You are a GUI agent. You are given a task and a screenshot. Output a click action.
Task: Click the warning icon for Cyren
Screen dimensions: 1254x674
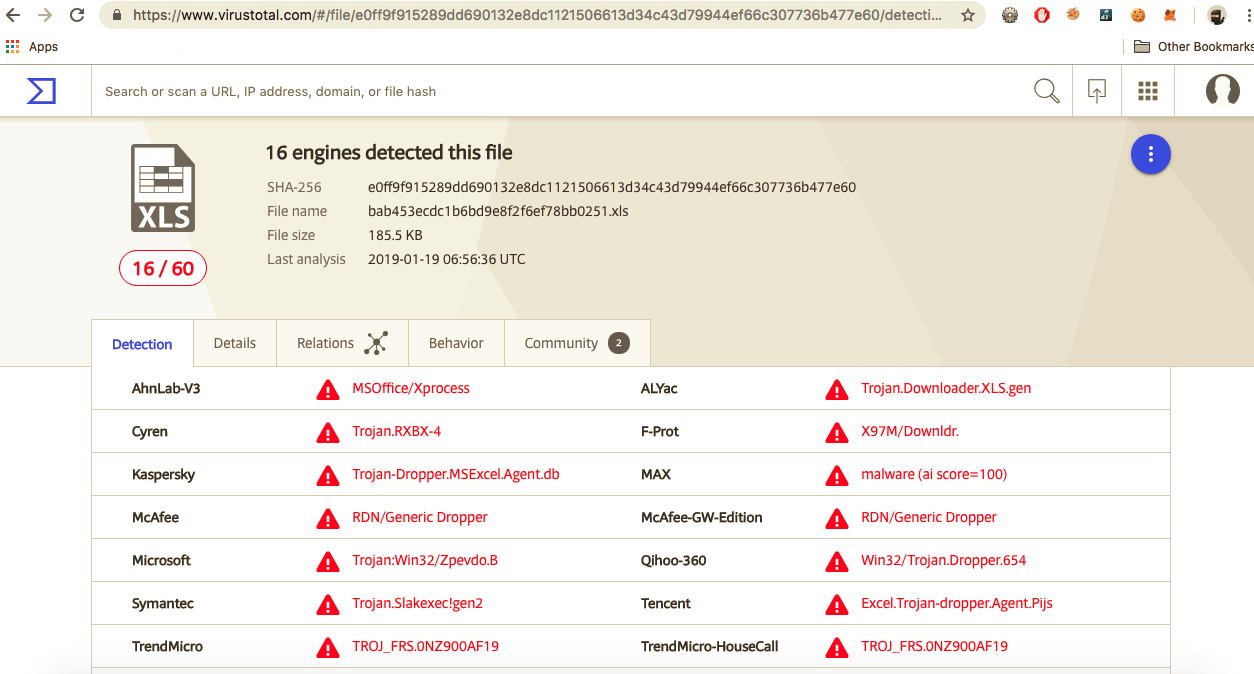pyautogui.click(x=327, y=432)
